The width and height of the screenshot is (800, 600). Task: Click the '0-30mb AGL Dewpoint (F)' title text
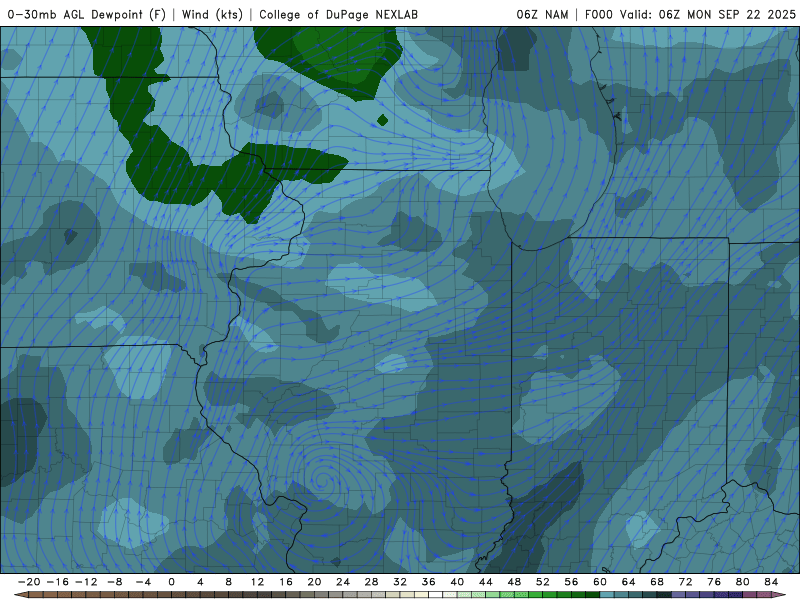tap(86, 14)
